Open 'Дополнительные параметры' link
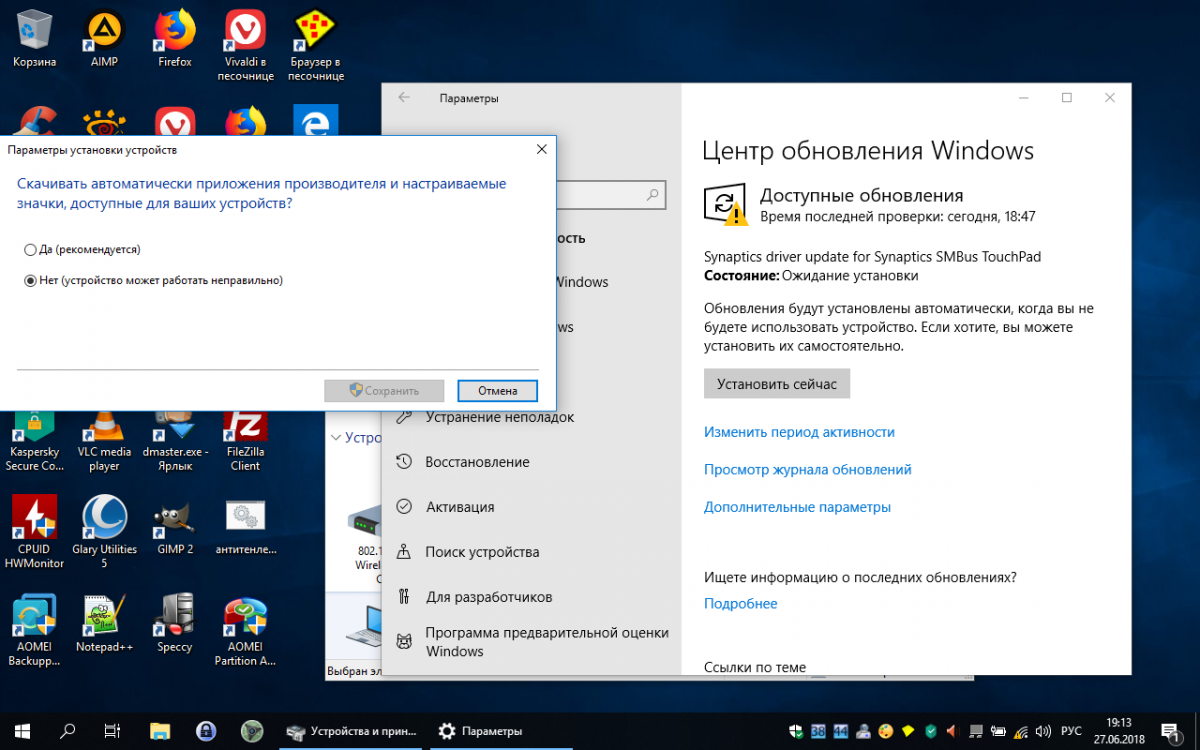The width and height of the screenshot is (1200, 750). pos(796,507)
